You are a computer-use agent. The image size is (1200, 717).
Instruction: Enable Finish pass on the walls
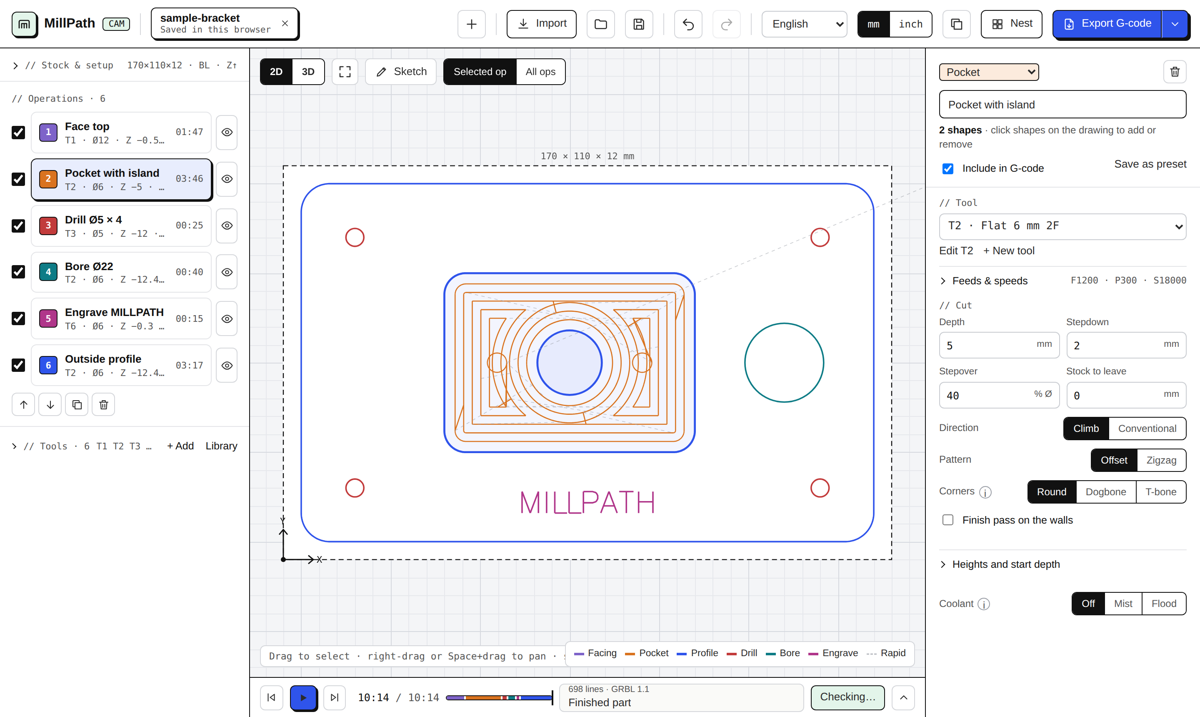tap(948, 520)
